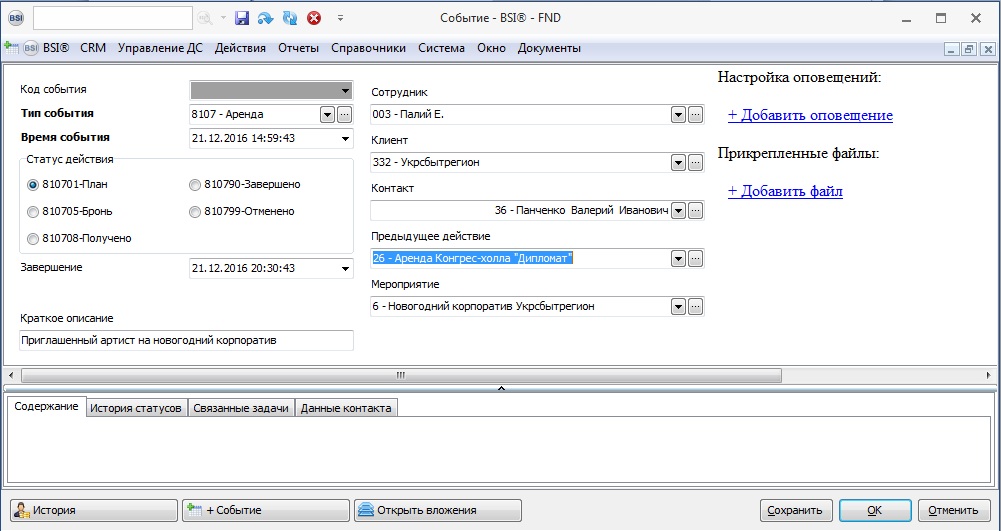Open browse button next to Тип события

pos(345,114)
